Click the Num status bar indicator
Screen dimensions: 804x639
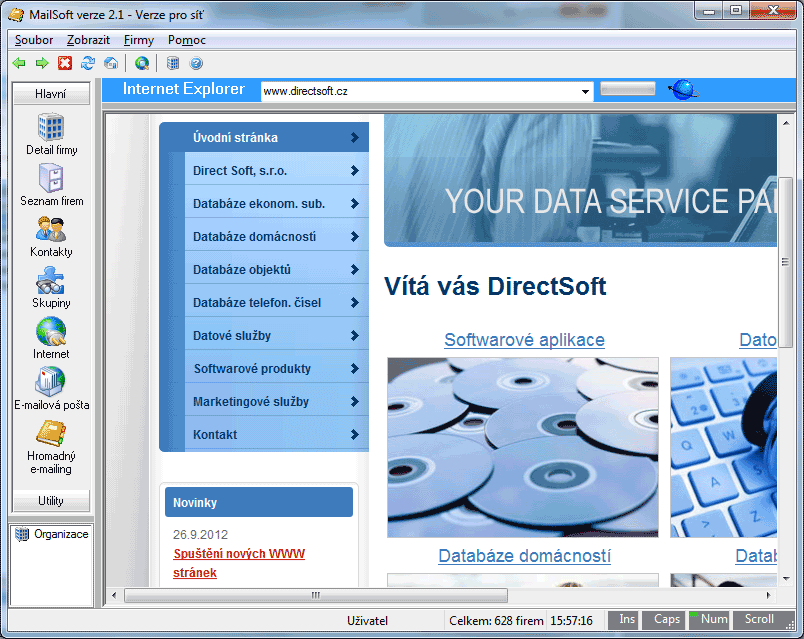point(709,620)
